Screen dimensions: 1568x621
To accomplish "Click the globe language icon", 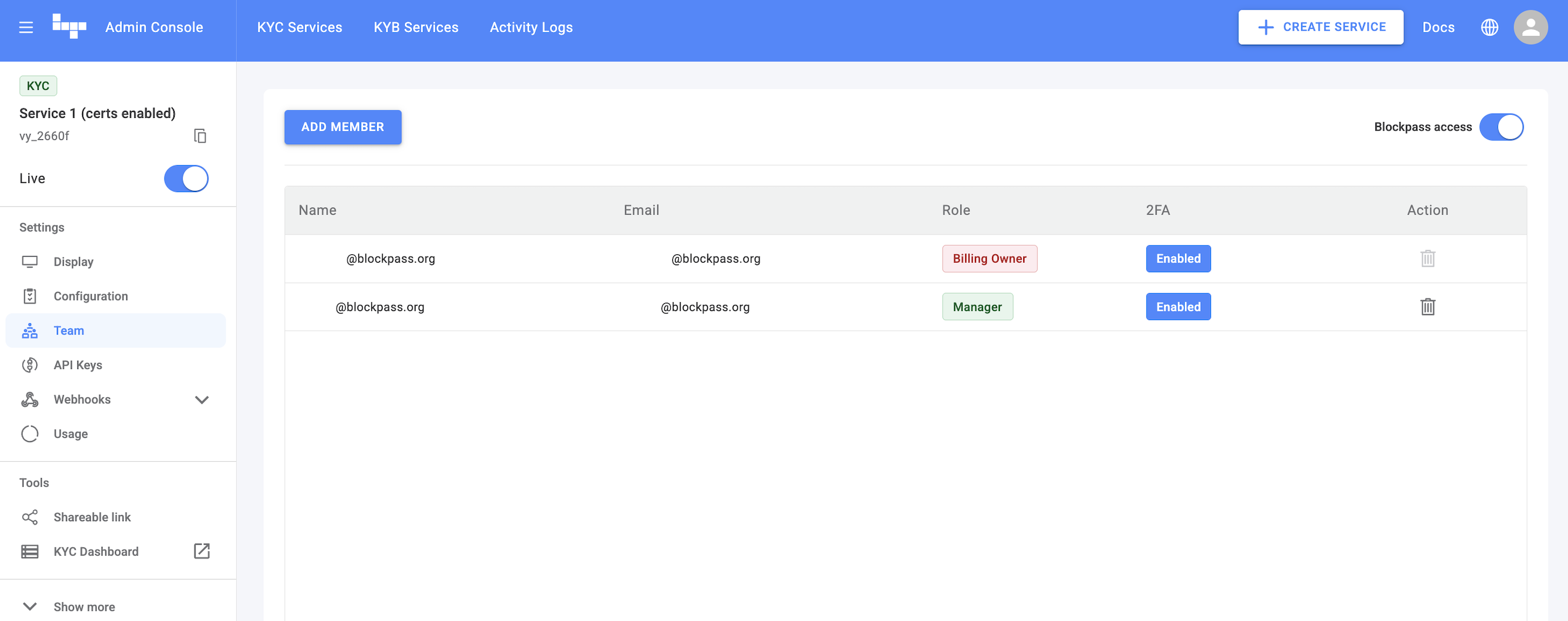I will click(1489, 28).
